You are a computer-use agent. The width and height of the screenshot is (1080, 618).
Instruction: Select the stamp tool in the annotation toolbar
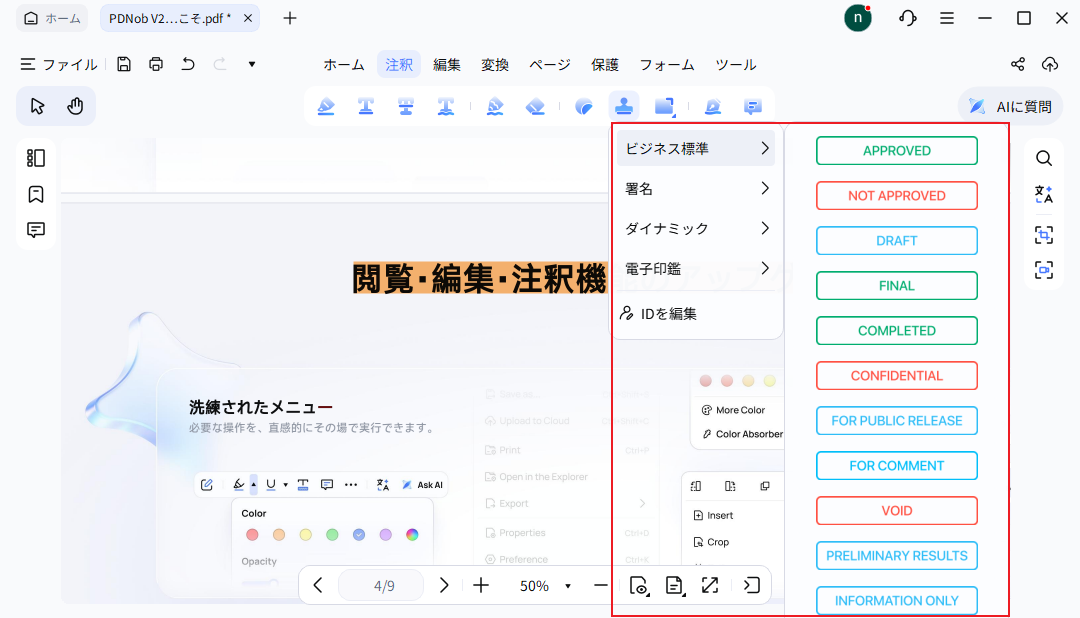click(x=624, y=105)
